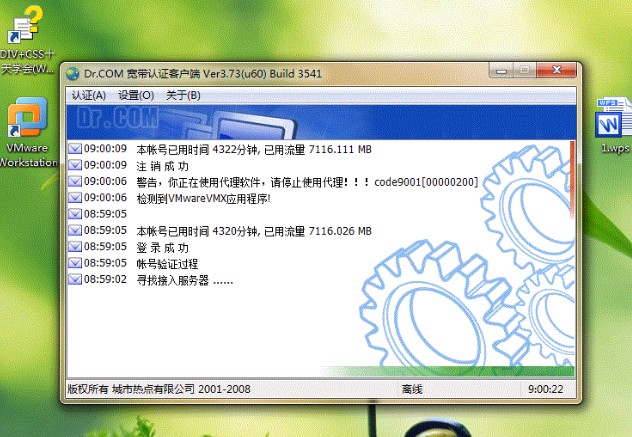Image resolution: width=632 pixels, height=437 pixels.
Task: Close the Dr.COM client window
Action: (x=557, y=70)
